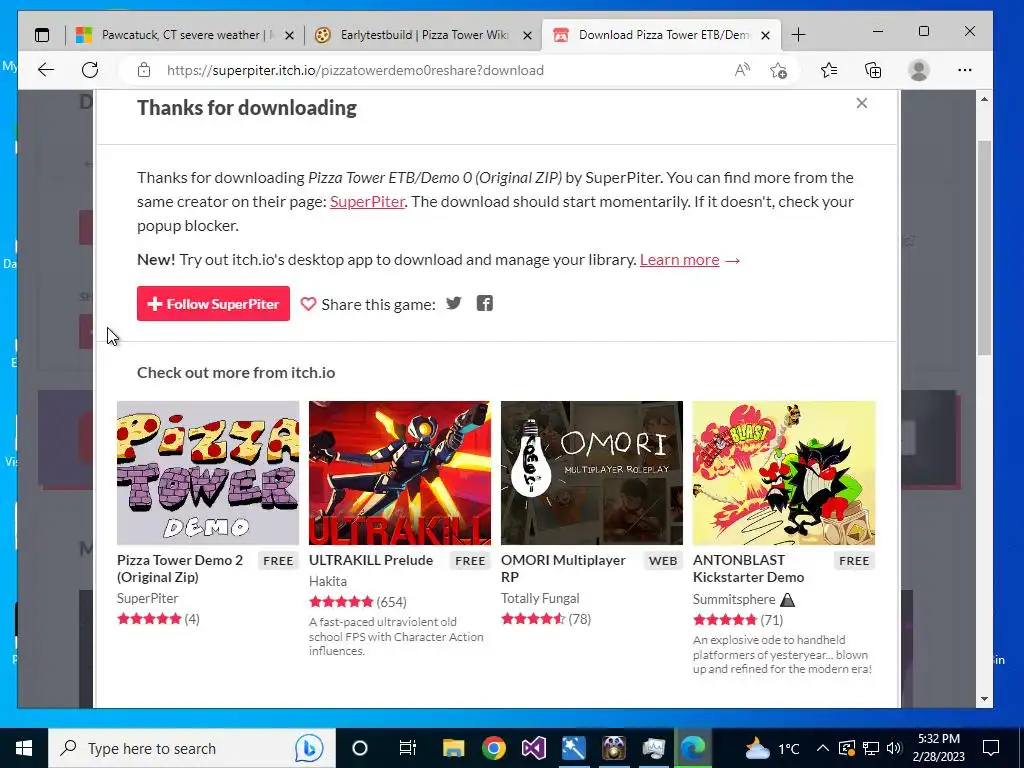Open a new browser tab
The height and width of the screenshot is (768, 1024).
798,35
